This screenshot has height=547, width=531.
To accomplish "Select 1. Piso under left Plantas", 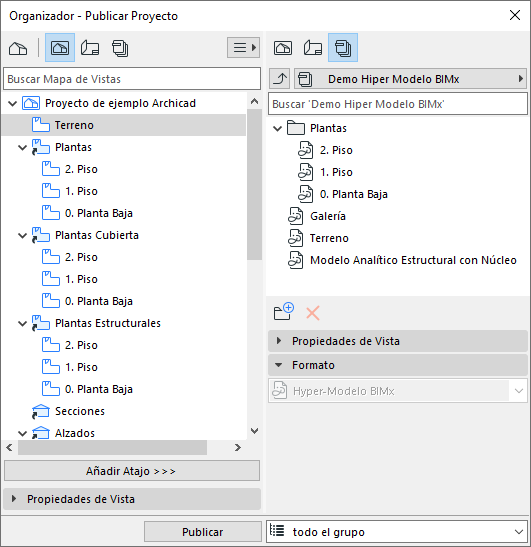I will (81, 191).
